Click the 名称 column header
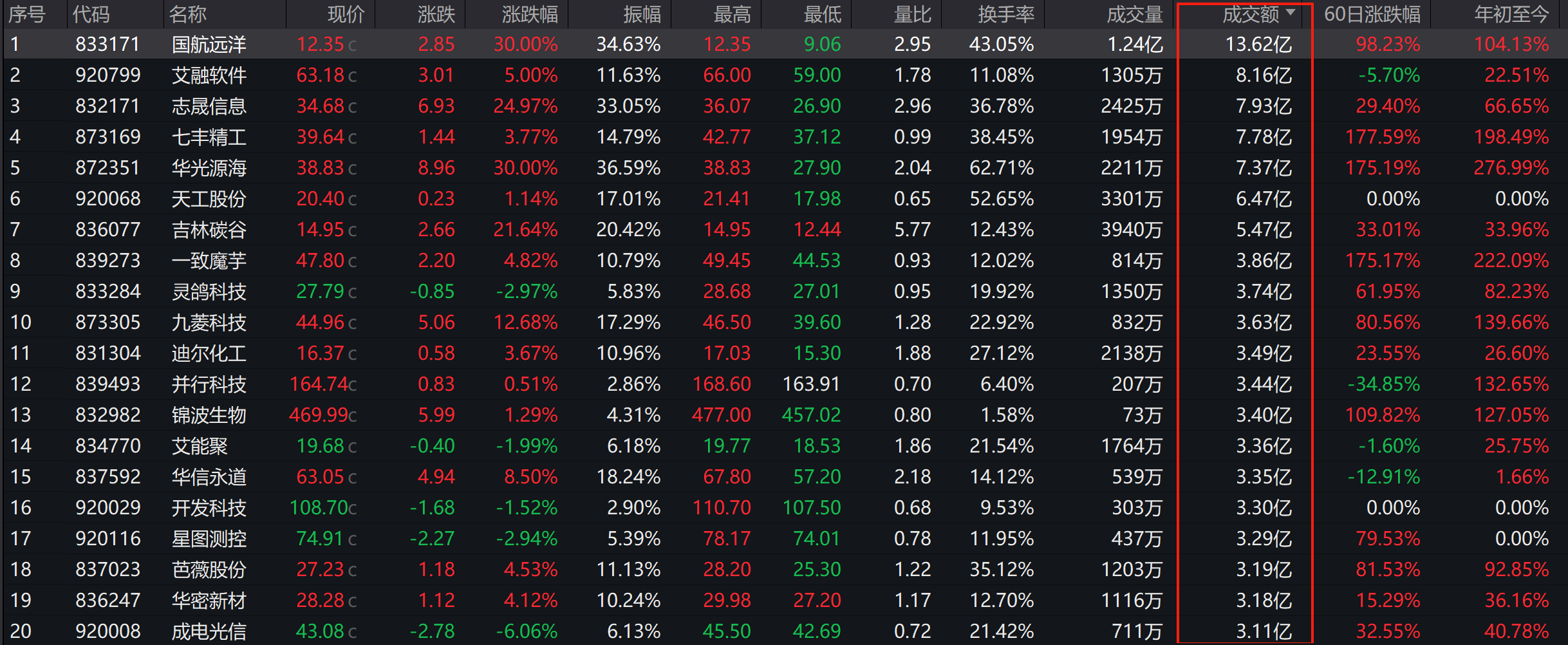 point(188,14)
